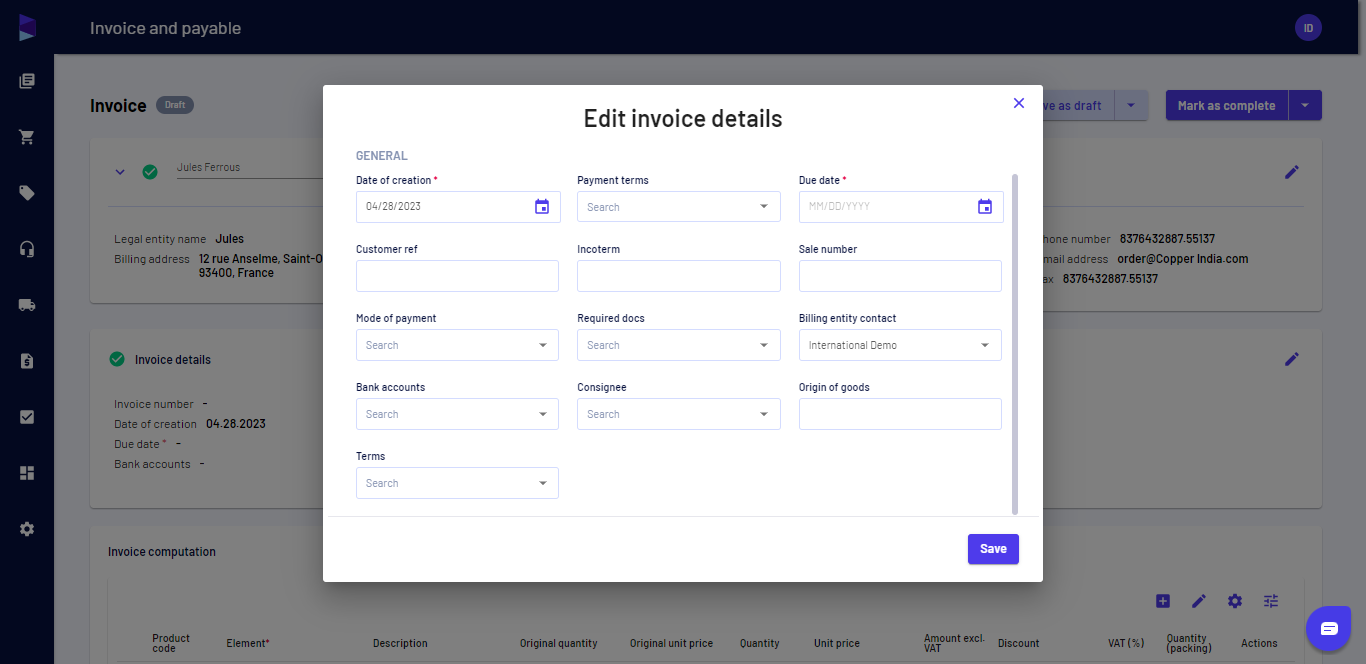
Task: Open the price tag sidebar icon
Action: [x=27, y=193]
